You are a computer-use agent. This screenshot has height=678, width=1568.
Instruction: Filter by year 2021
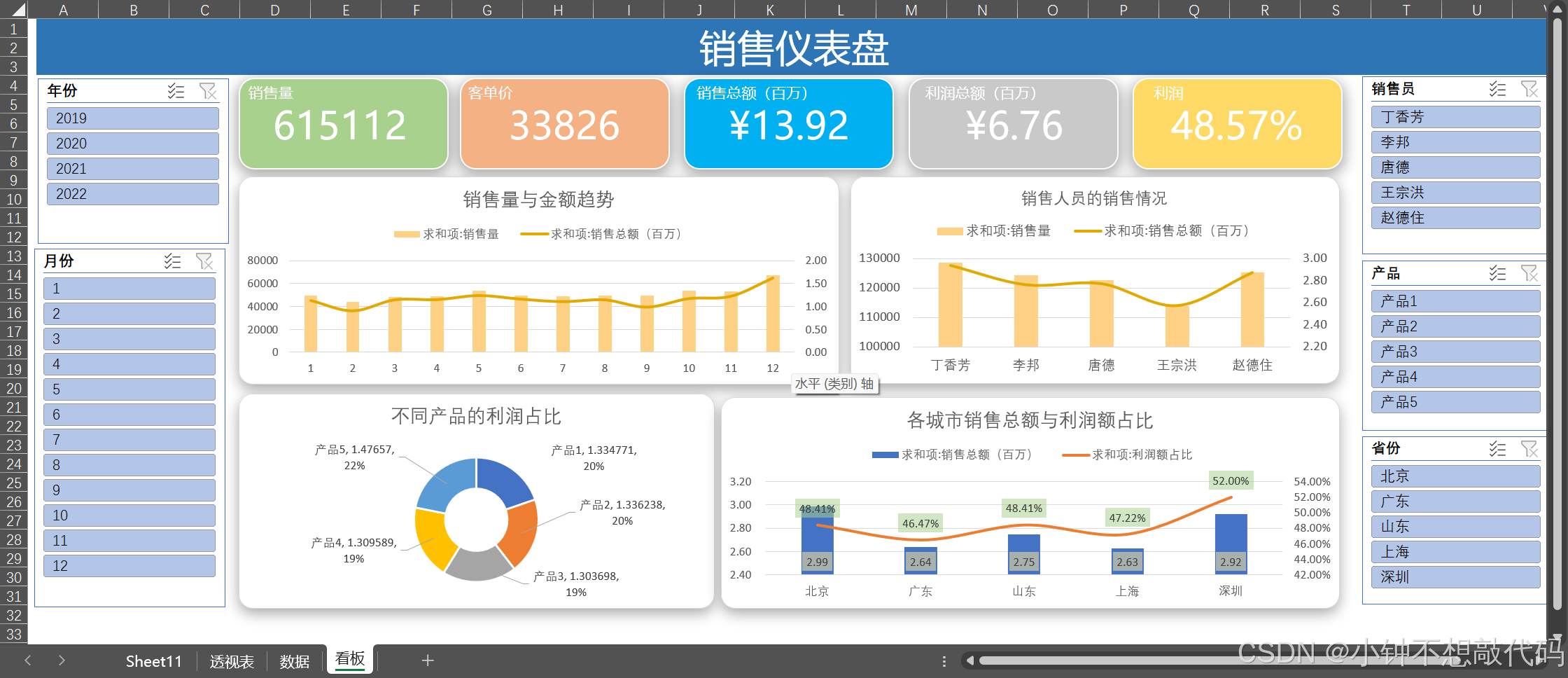click(x=133, y=169)
